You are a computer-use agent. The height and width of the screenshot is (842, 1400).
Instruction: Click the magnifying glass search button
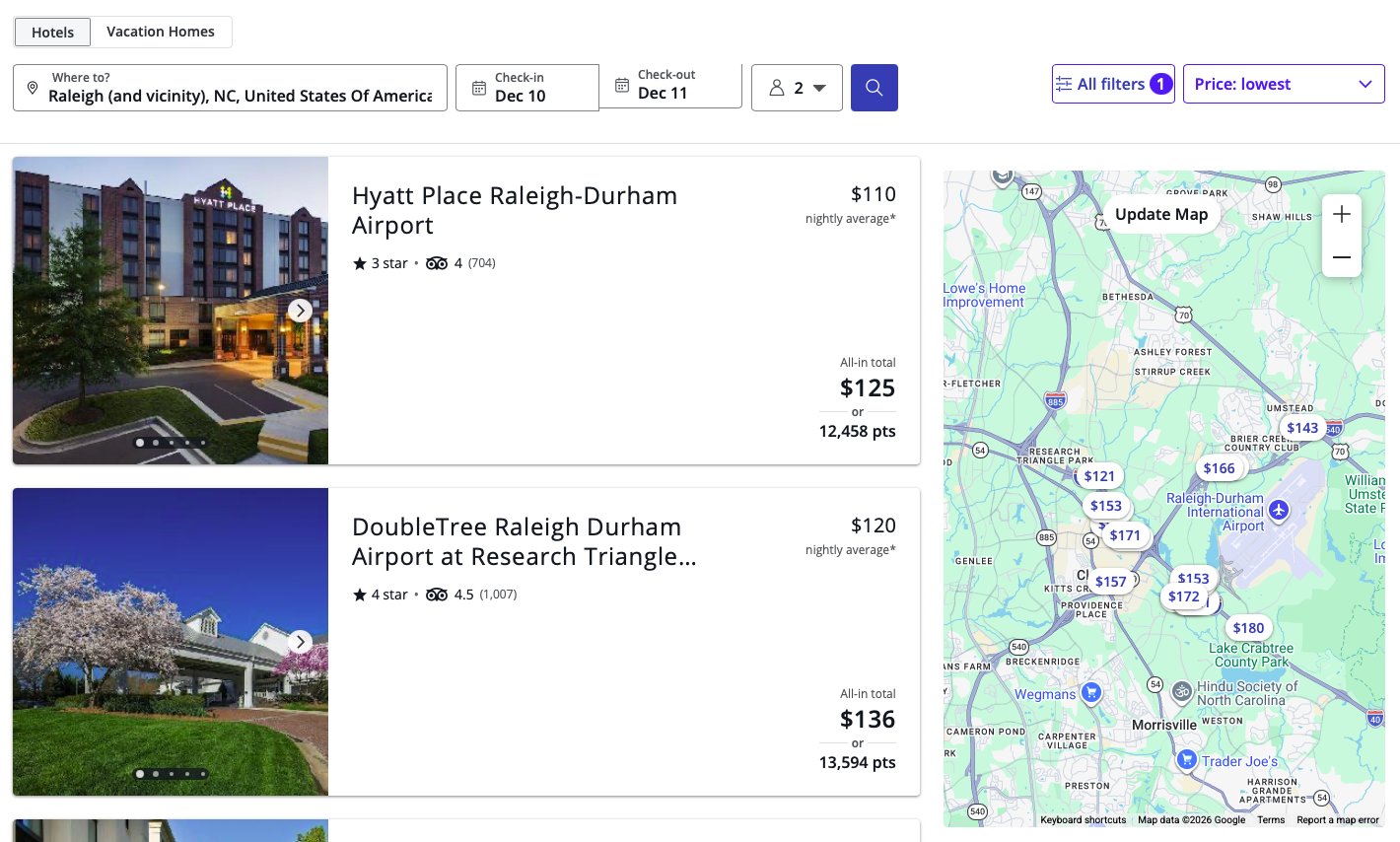click(874, 88)
